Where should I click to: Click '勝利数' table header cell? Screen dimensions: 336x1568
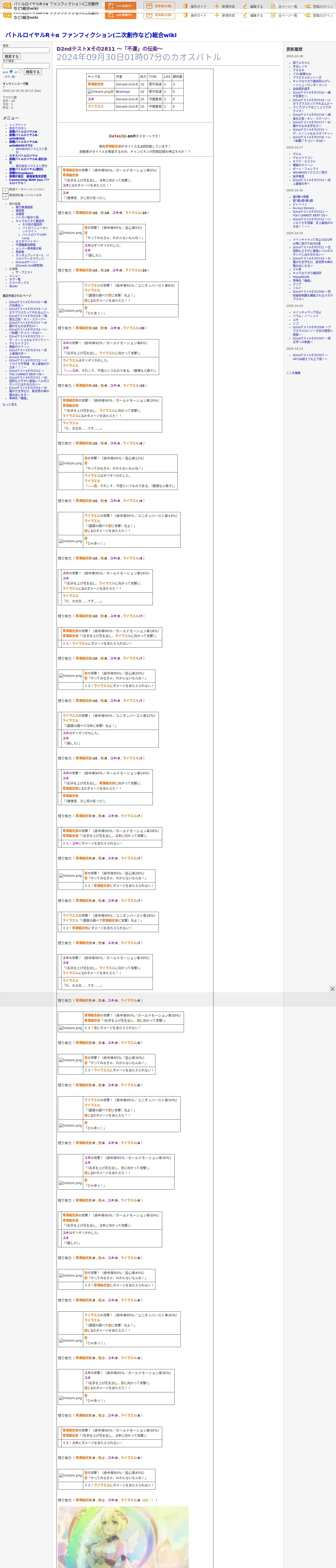[x=177, y=77]
